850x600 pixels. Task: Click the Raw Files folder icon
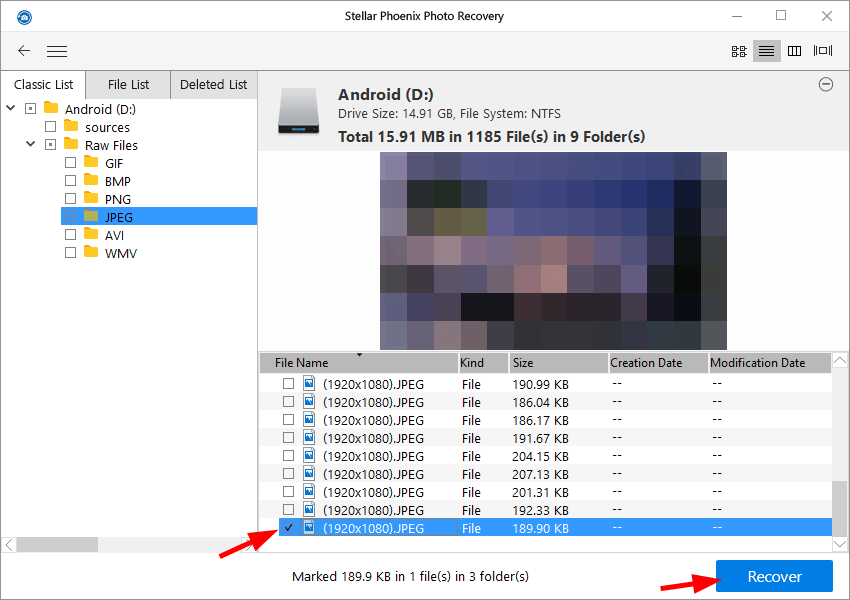click(x=71, y=144)
